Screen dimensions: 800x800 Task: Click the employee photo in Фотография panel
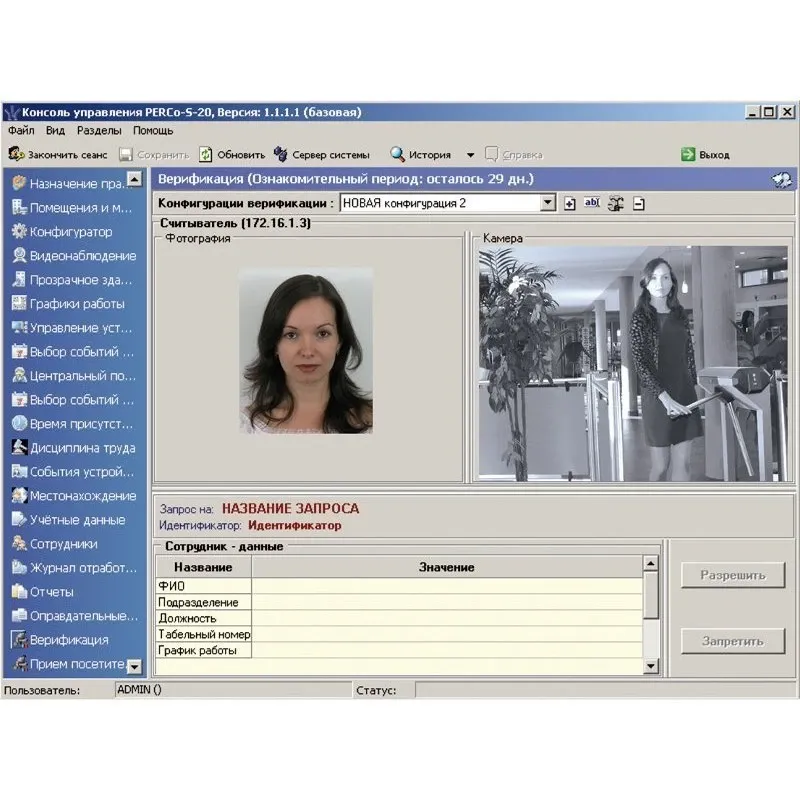pyautogui.click(x=305, y=350)
